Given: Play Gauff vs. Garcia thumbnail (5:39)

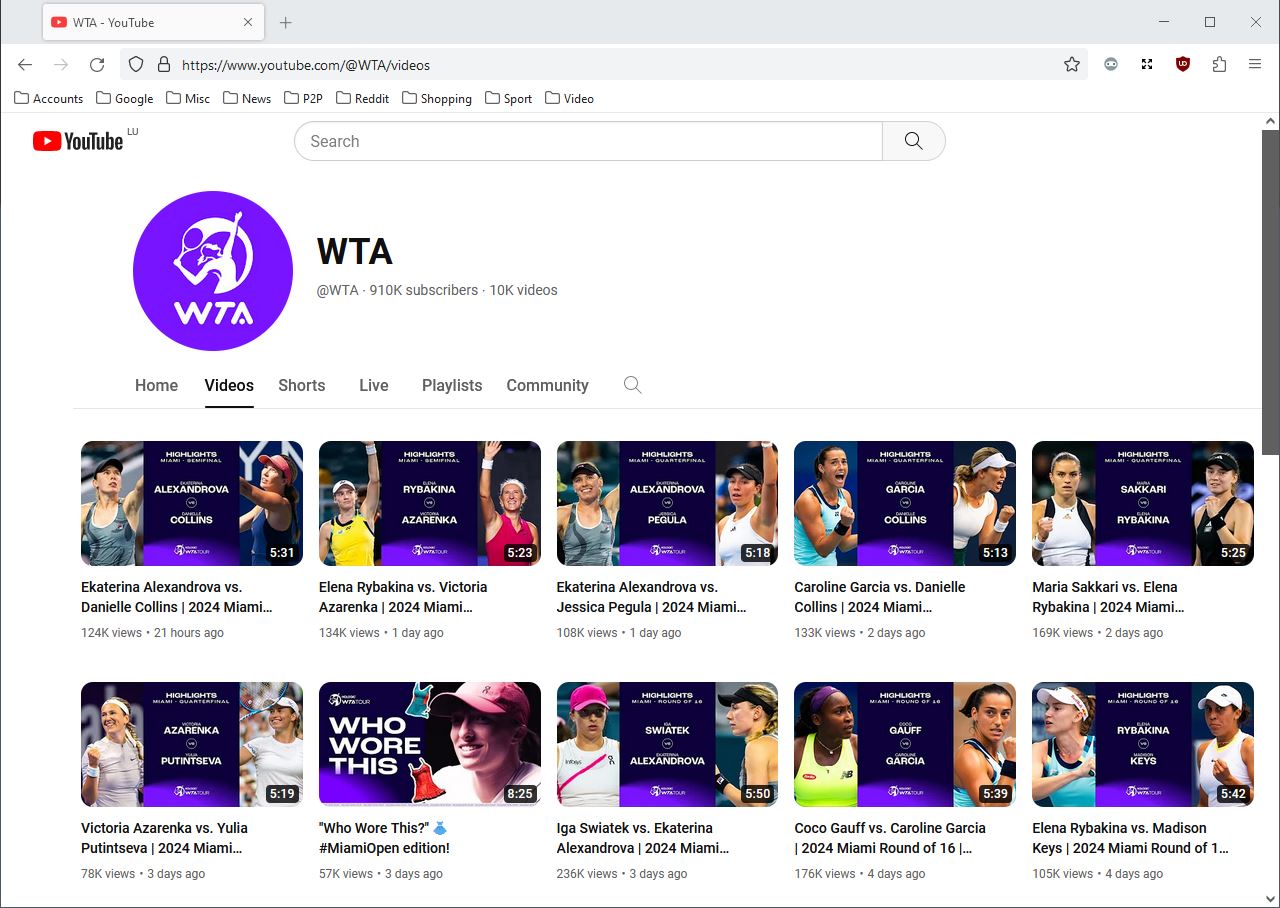Looking at the screenshot, I should coord(905,744).
